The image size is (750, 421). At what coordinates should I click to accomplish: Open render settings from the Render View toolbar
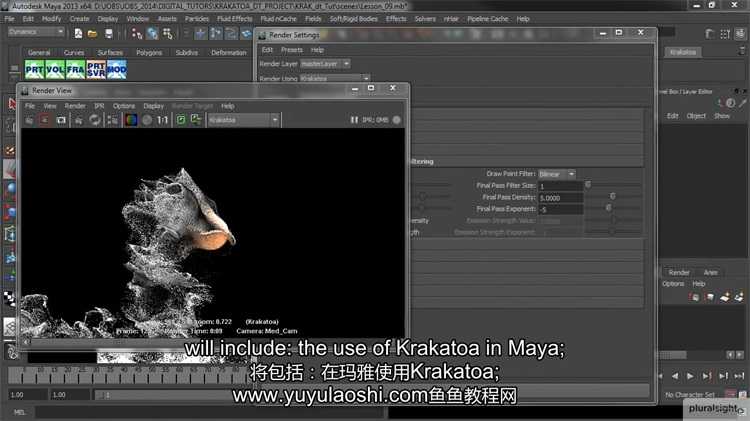pyautogui.click(x=112, y=120)
